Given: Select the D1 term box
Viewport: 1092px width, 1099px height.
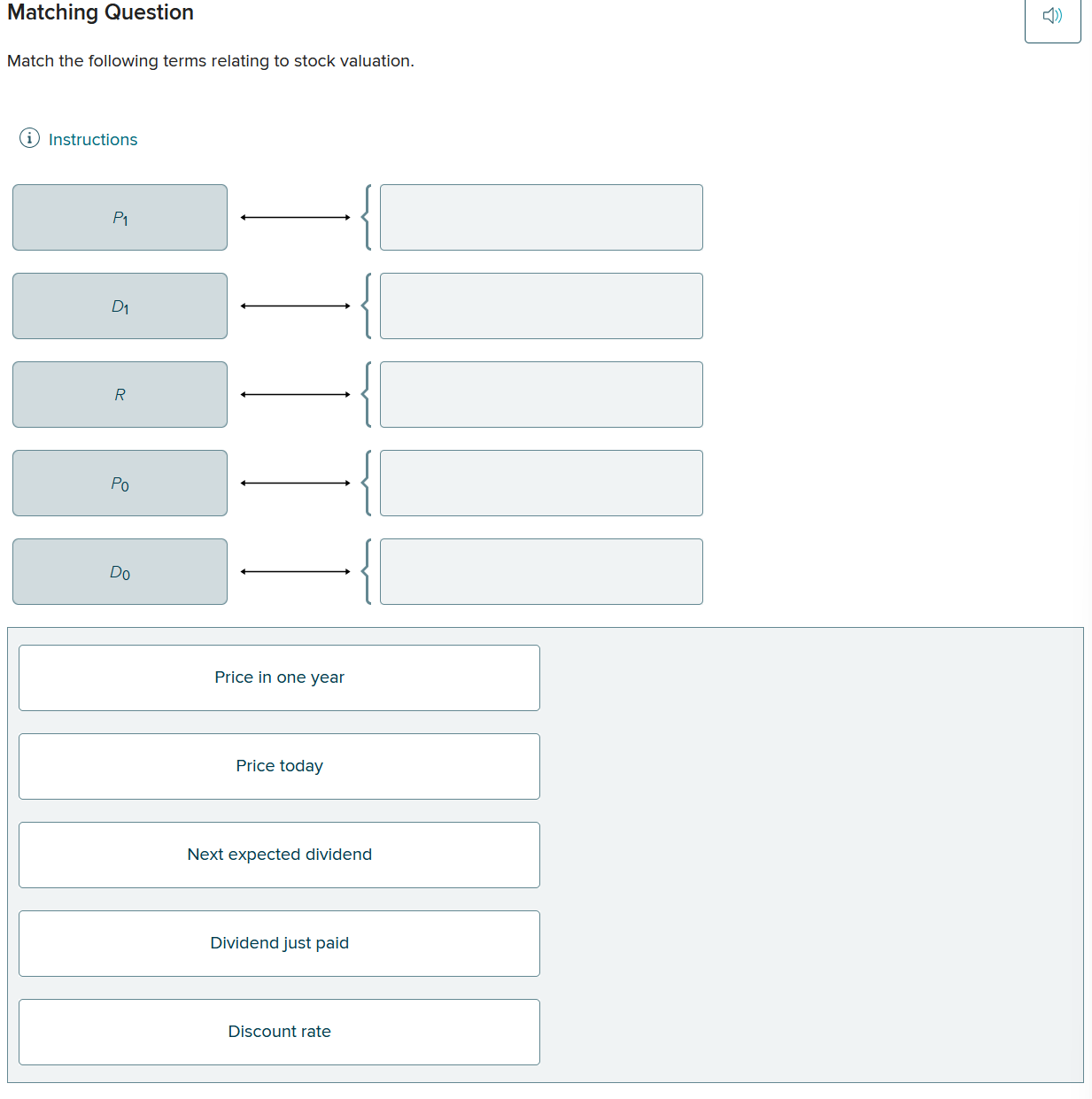Looking at the screenshot, I should pos(120,306).
